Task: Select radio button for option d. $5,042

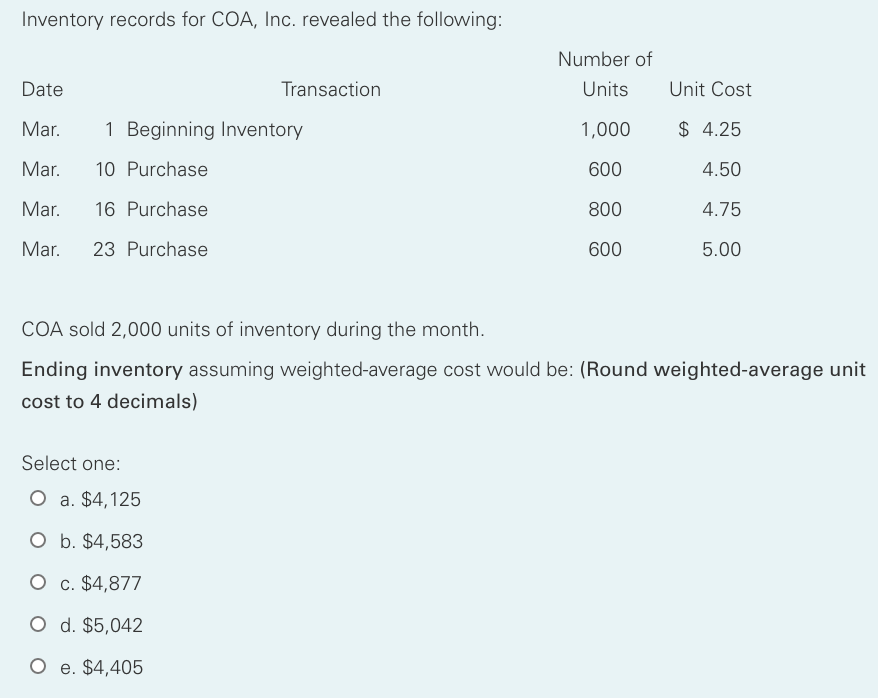Action: click(38, 625)
